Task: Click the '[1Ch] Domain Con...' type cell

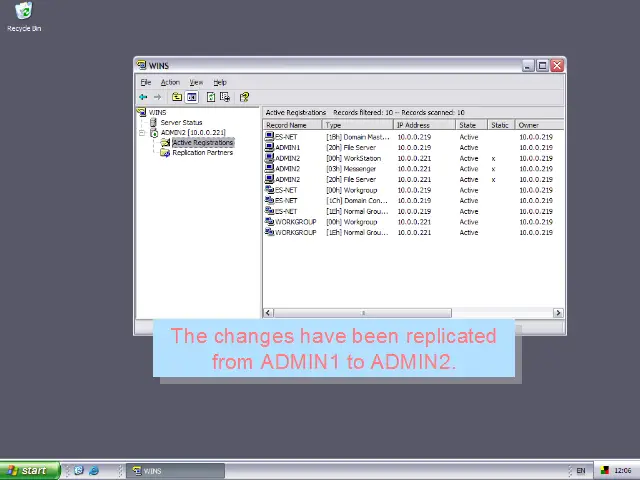Action: tap(357, 200)
